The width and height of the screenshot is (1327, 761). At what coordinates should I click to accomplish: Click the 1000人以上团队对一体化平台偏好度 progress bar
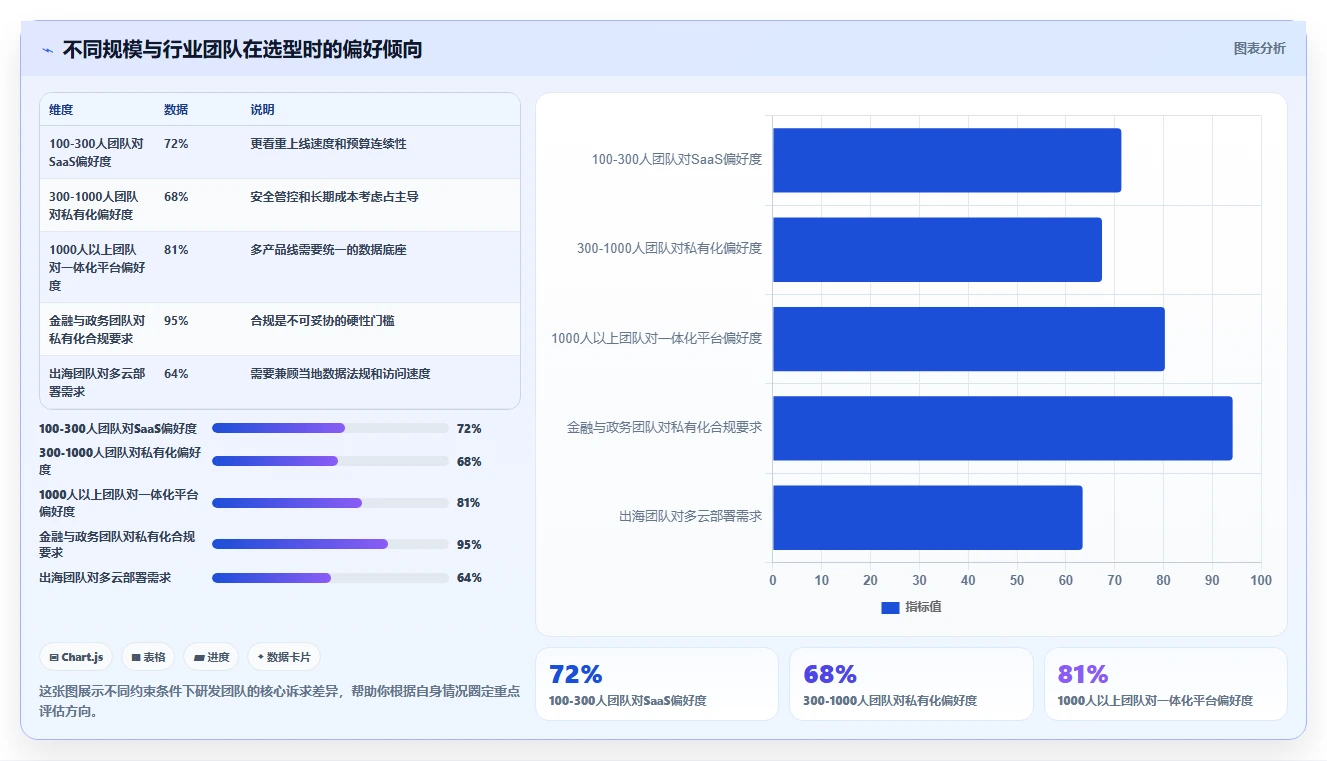pos(330,502)
